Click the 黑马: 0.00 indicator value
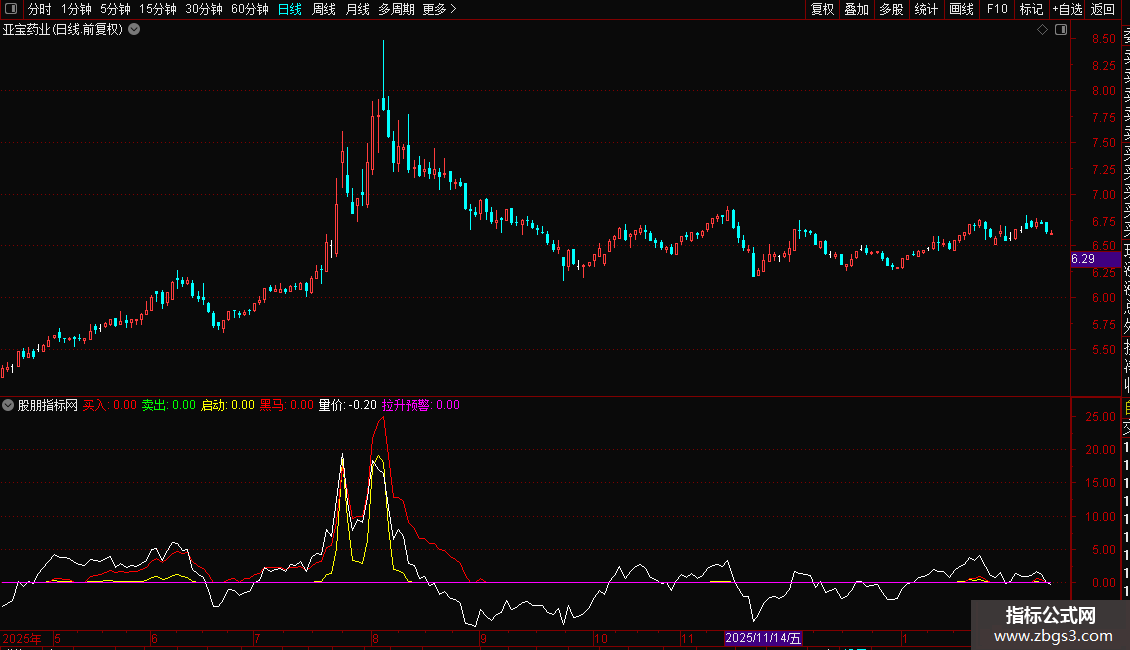 coord(287,405)
